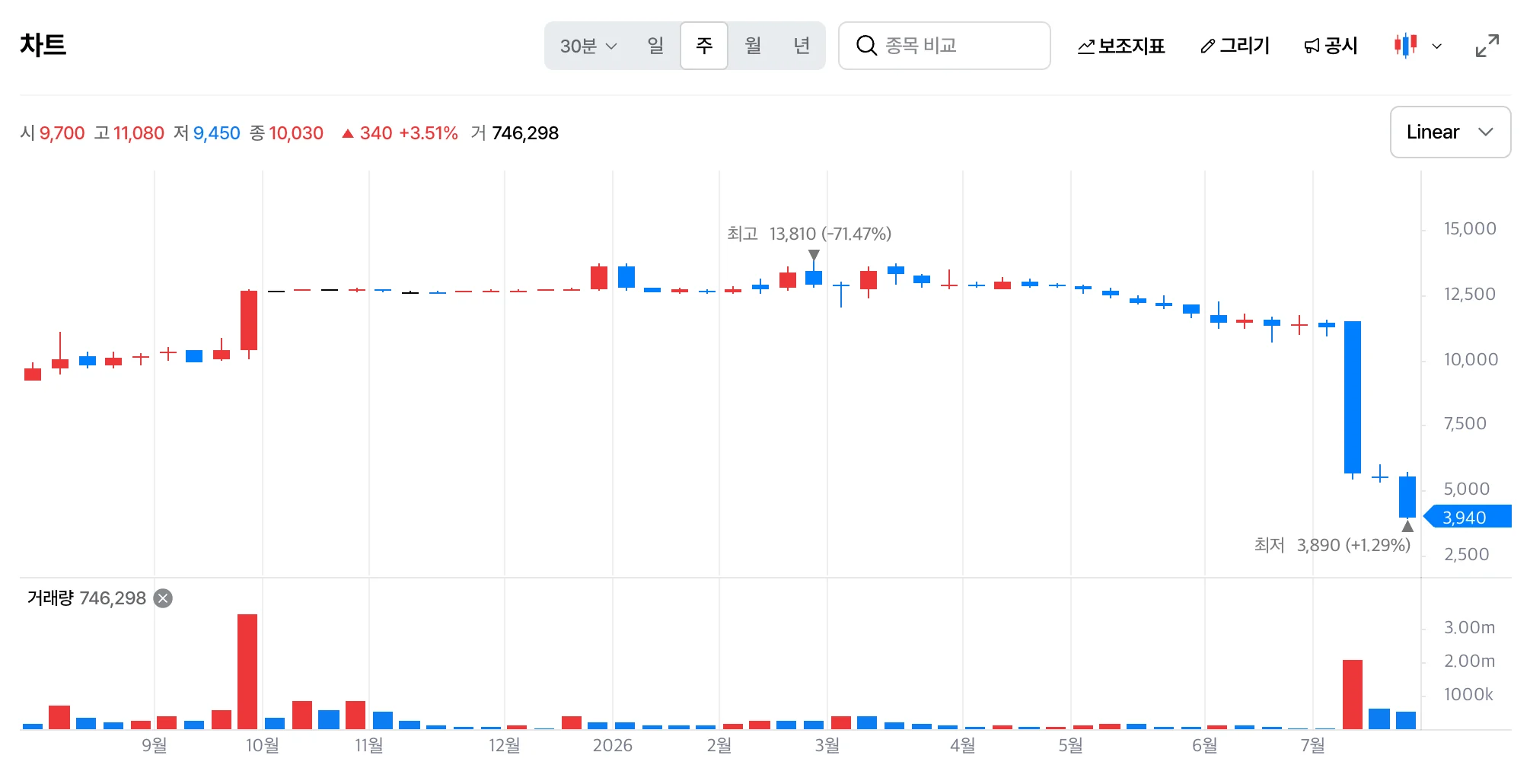Remove the 거래량 volume indicator

click(163, 598)
